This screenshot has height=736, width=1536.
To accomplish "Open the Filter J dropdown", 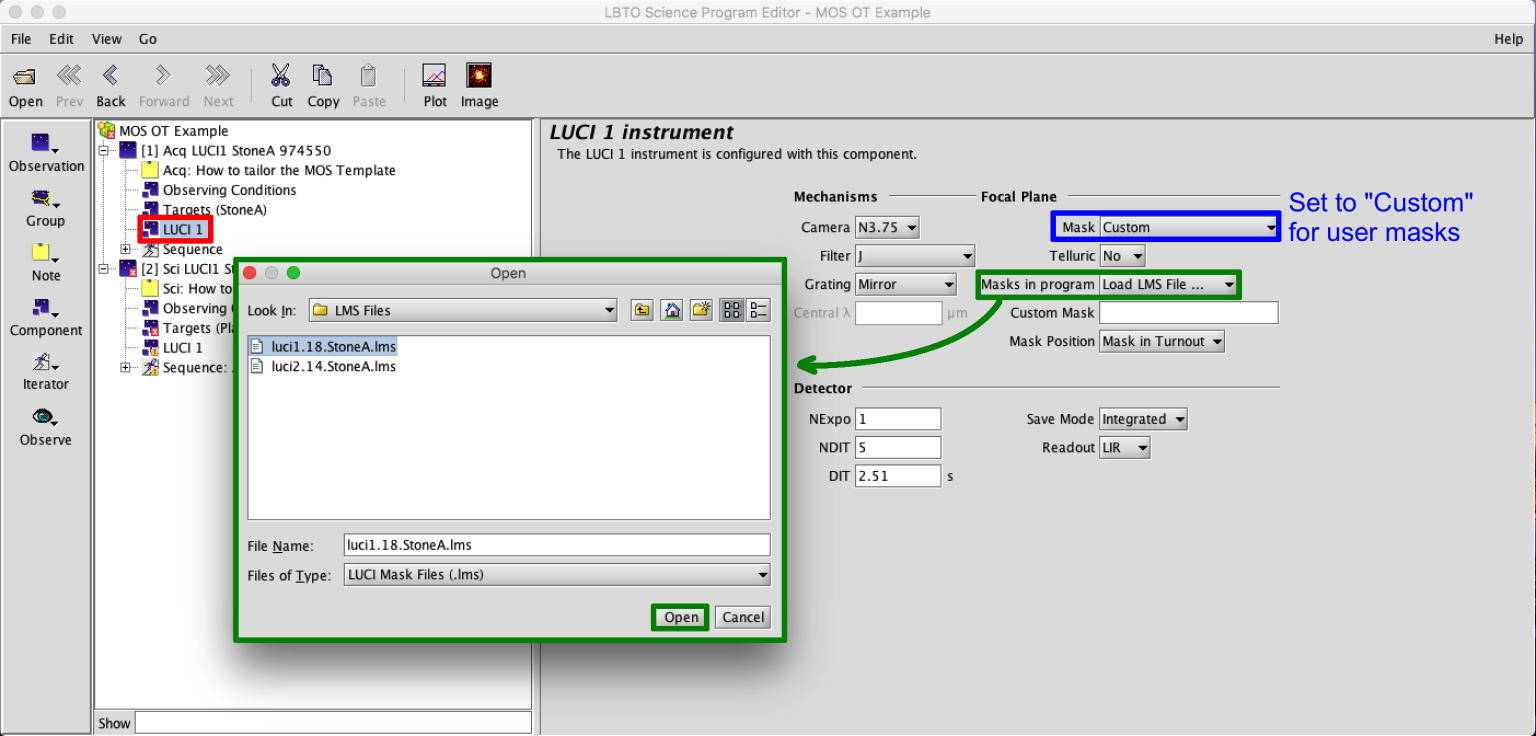I will [x=914, y=256].
